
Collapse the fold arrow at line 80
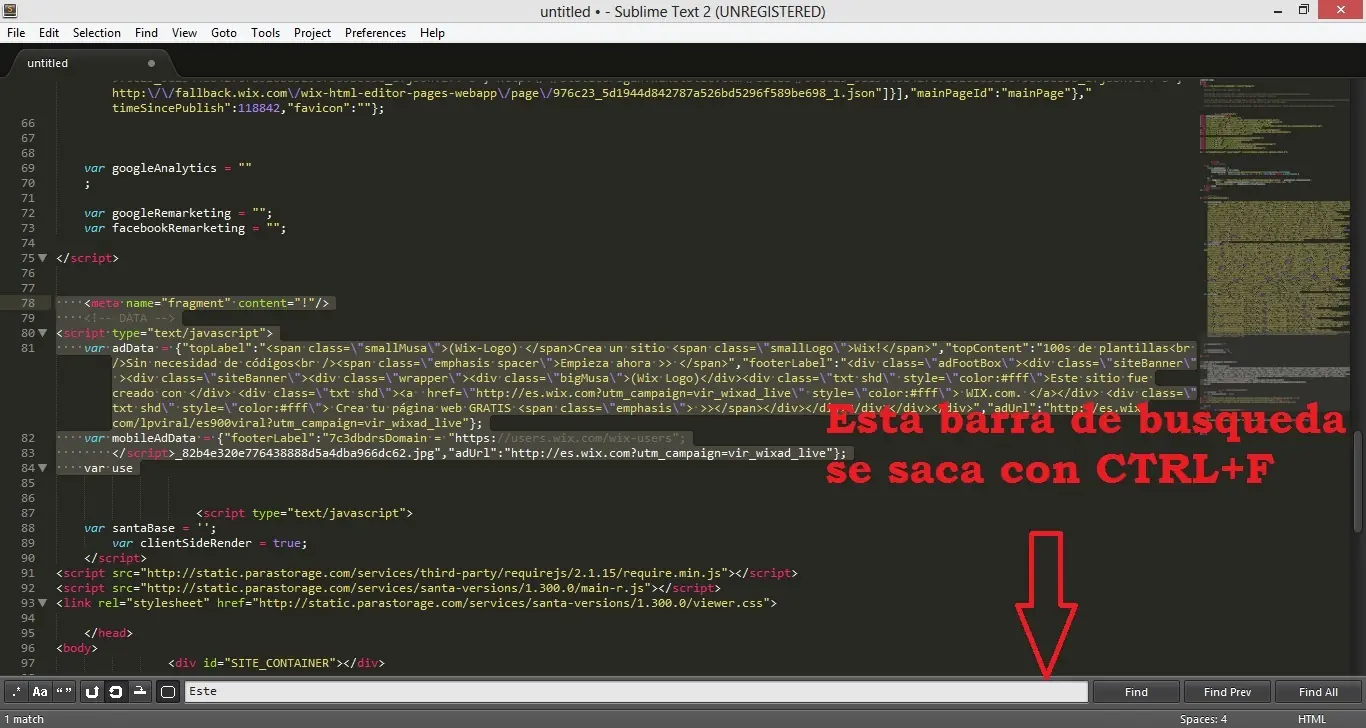pos(43,333)
